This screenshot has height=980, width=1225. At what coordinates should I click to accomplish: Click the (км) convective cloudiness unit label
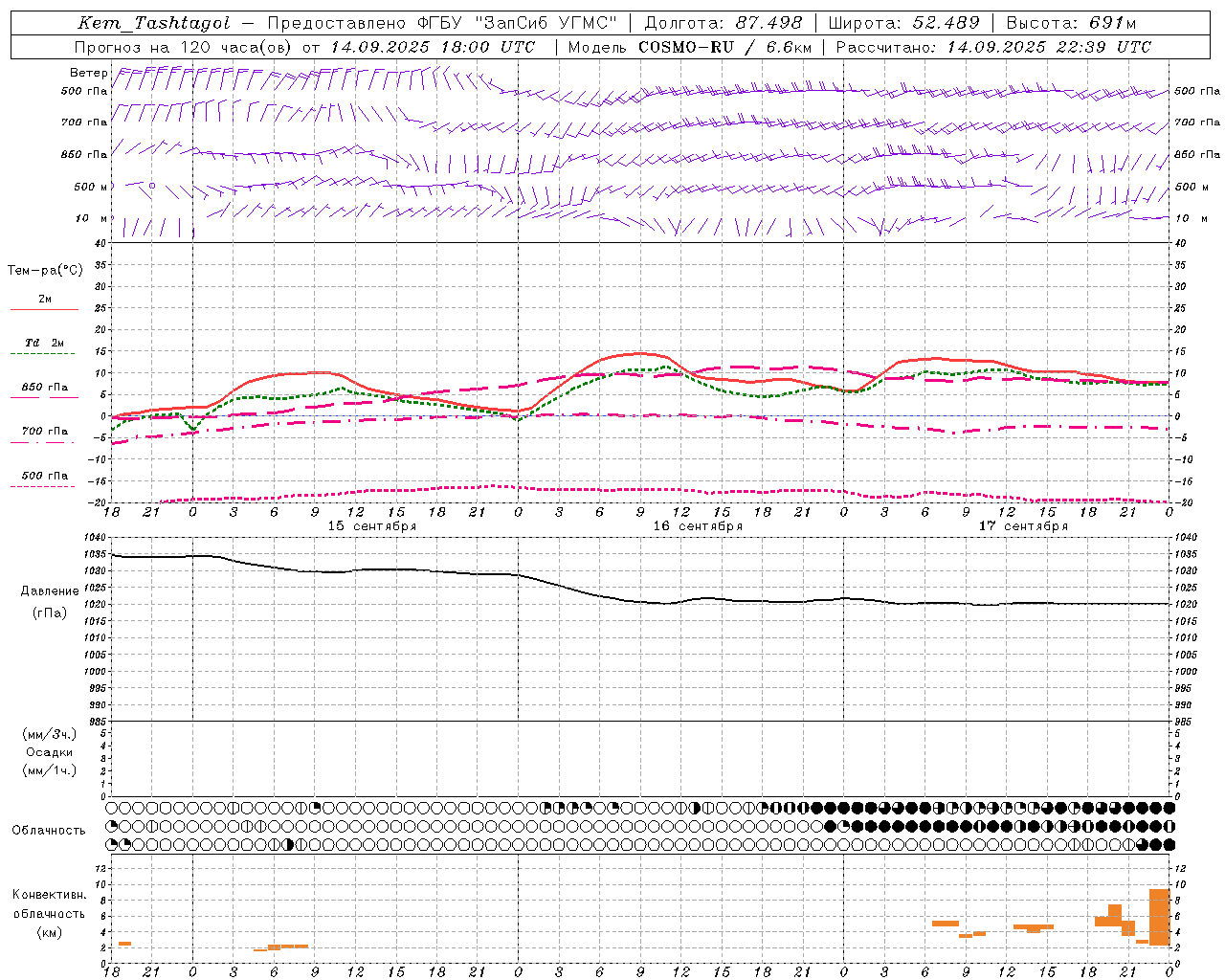[x=50, y=932]
